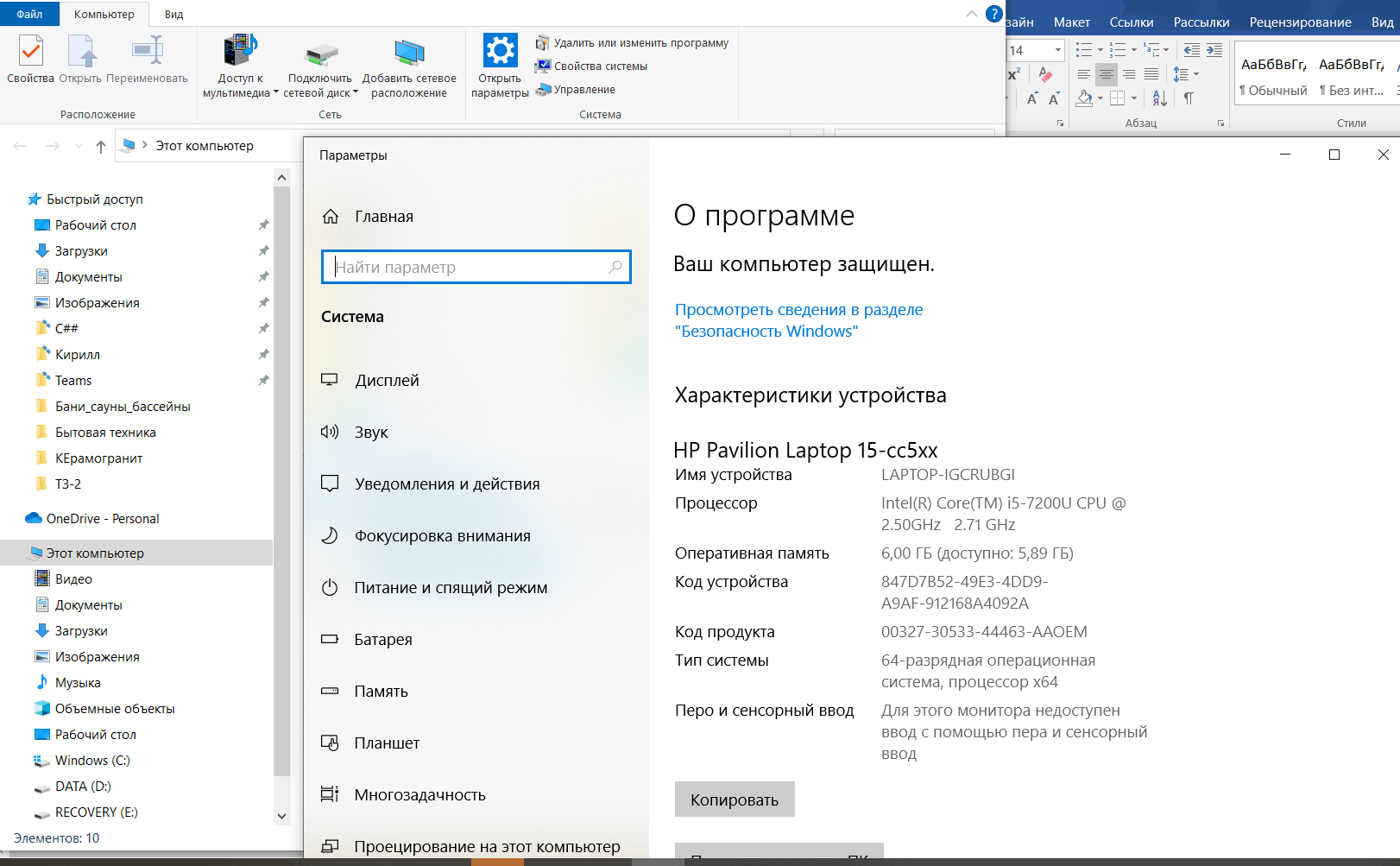The width and height of the screenshot is (1400, 866).
Task: Align text right in Word
Action: (x=1129, y=75)
